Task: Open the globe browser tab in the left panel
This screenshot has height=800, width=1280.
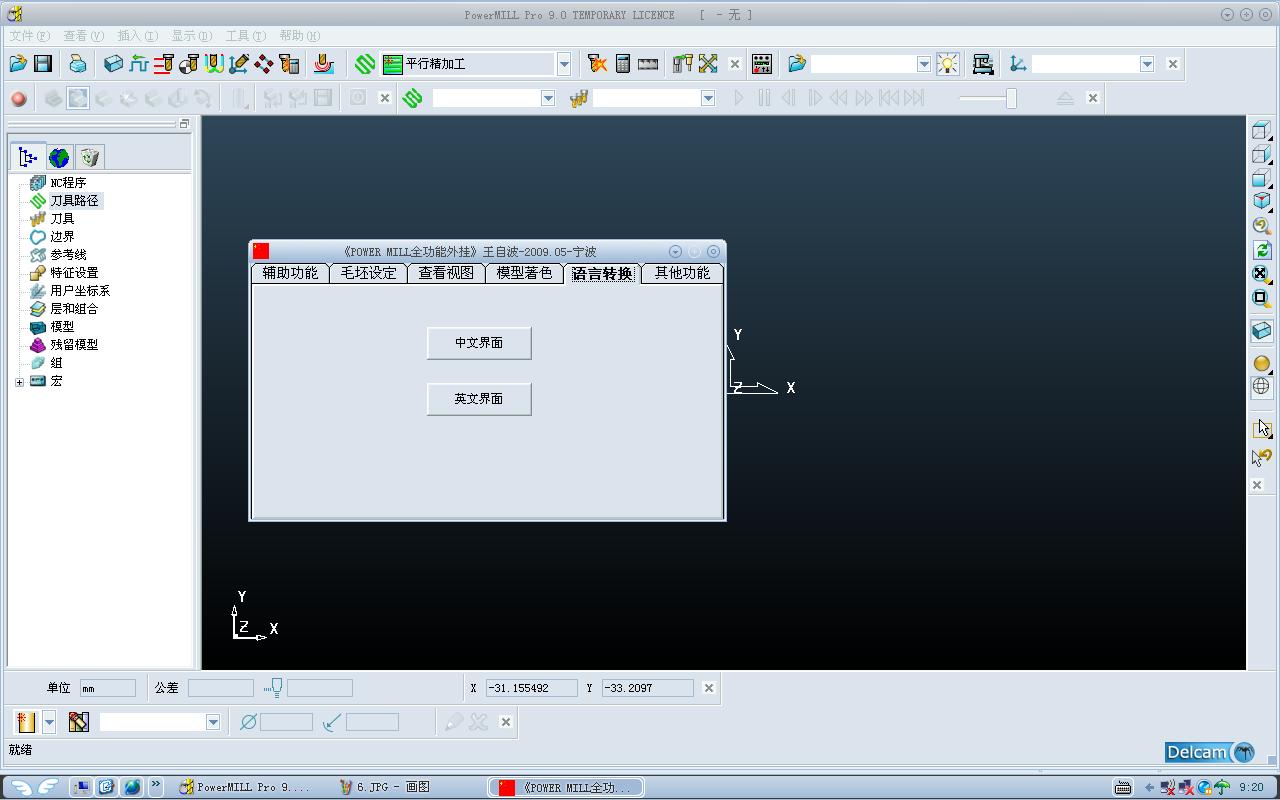Action: pos(59,157)
